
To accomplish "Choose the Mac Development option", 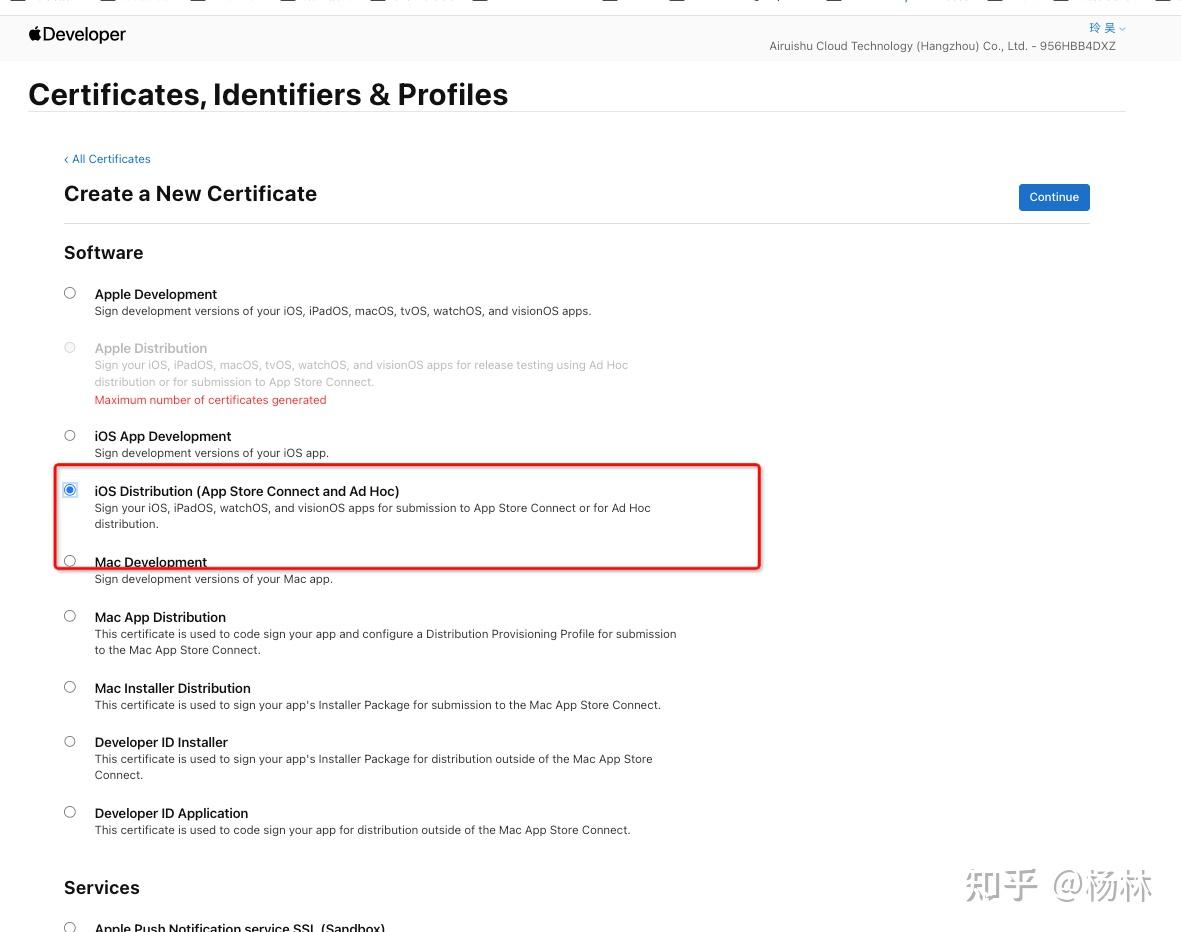I will (x=69, y=560).
